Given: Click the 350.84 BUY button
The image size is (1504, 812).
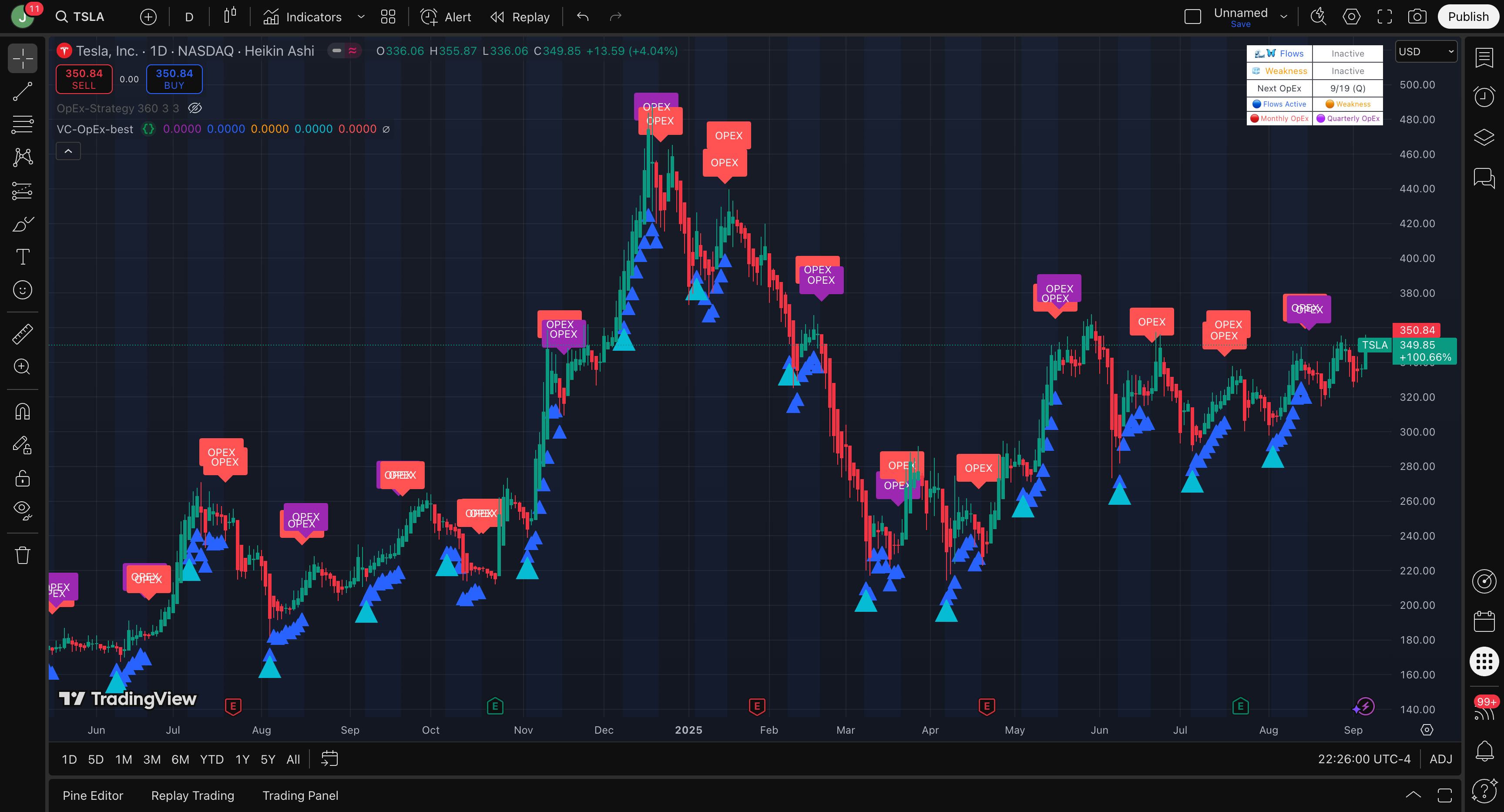Looking at the screenshot, I should tap(174, 79).
